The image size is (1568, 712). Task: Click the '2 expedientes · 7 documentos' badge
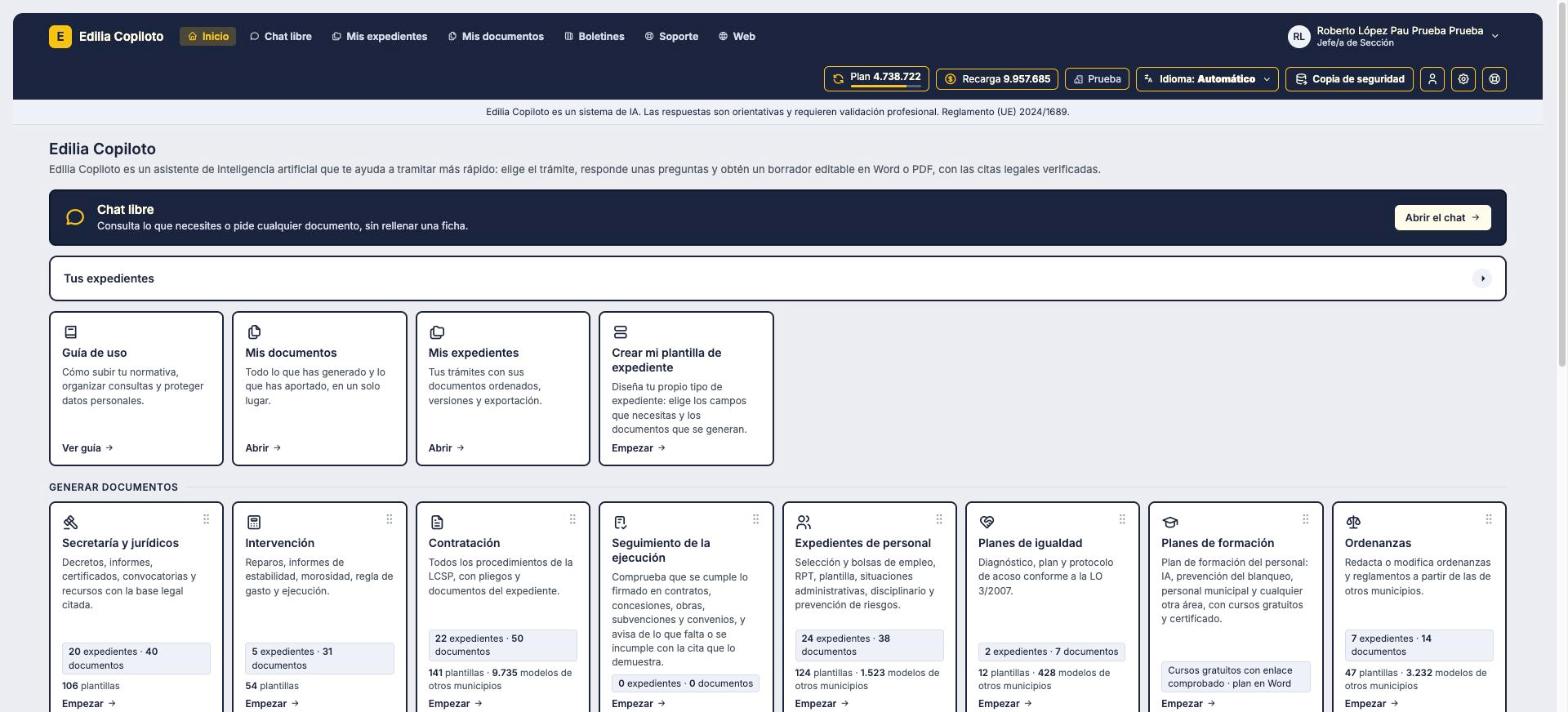(x=1051, y=652)
